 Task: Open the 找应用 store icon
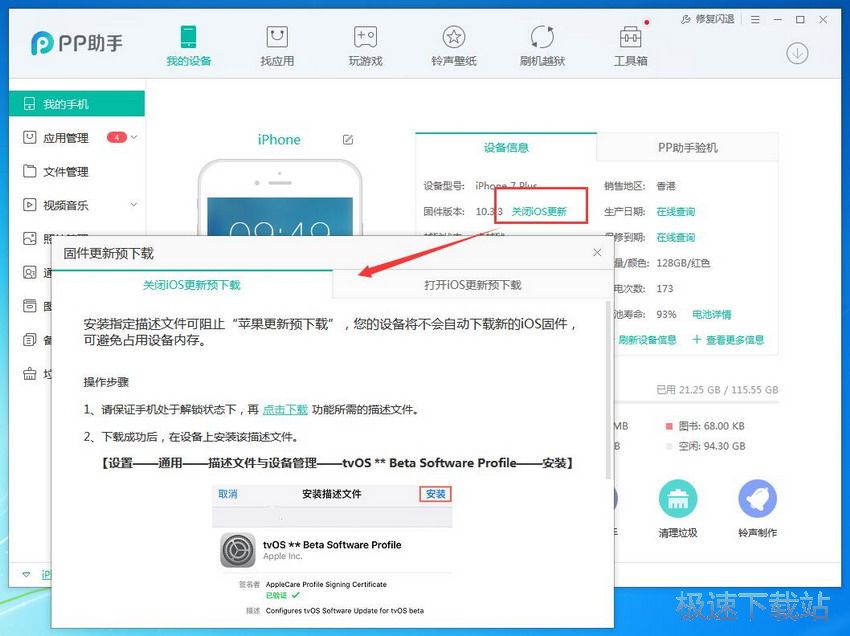click(x=277, y=46)
